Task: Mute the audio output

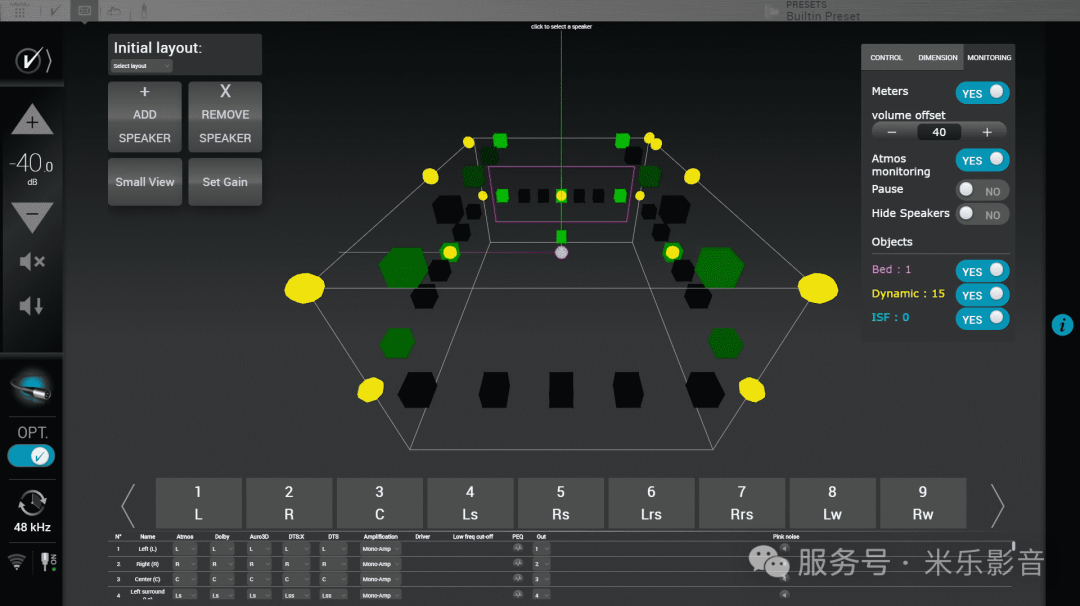Action: (x=32, y=262)
